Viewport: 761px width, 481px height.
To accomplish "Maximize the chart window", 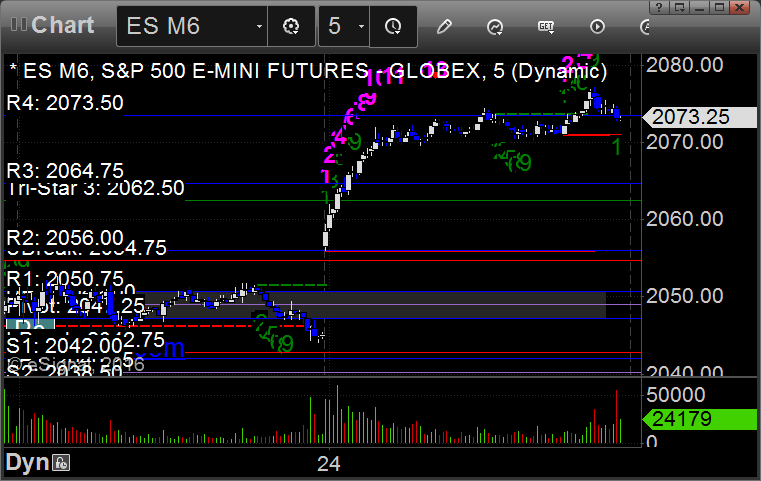I will coord(719,7).
